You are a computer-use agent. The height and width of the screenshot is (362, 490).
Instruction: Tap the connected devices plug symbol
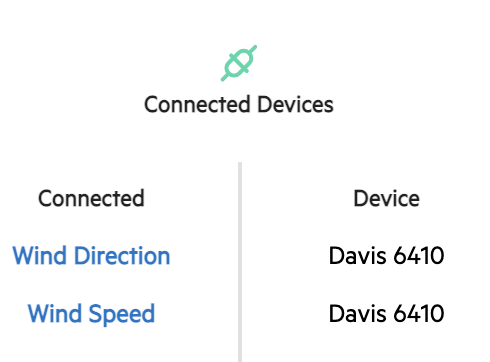239,63
